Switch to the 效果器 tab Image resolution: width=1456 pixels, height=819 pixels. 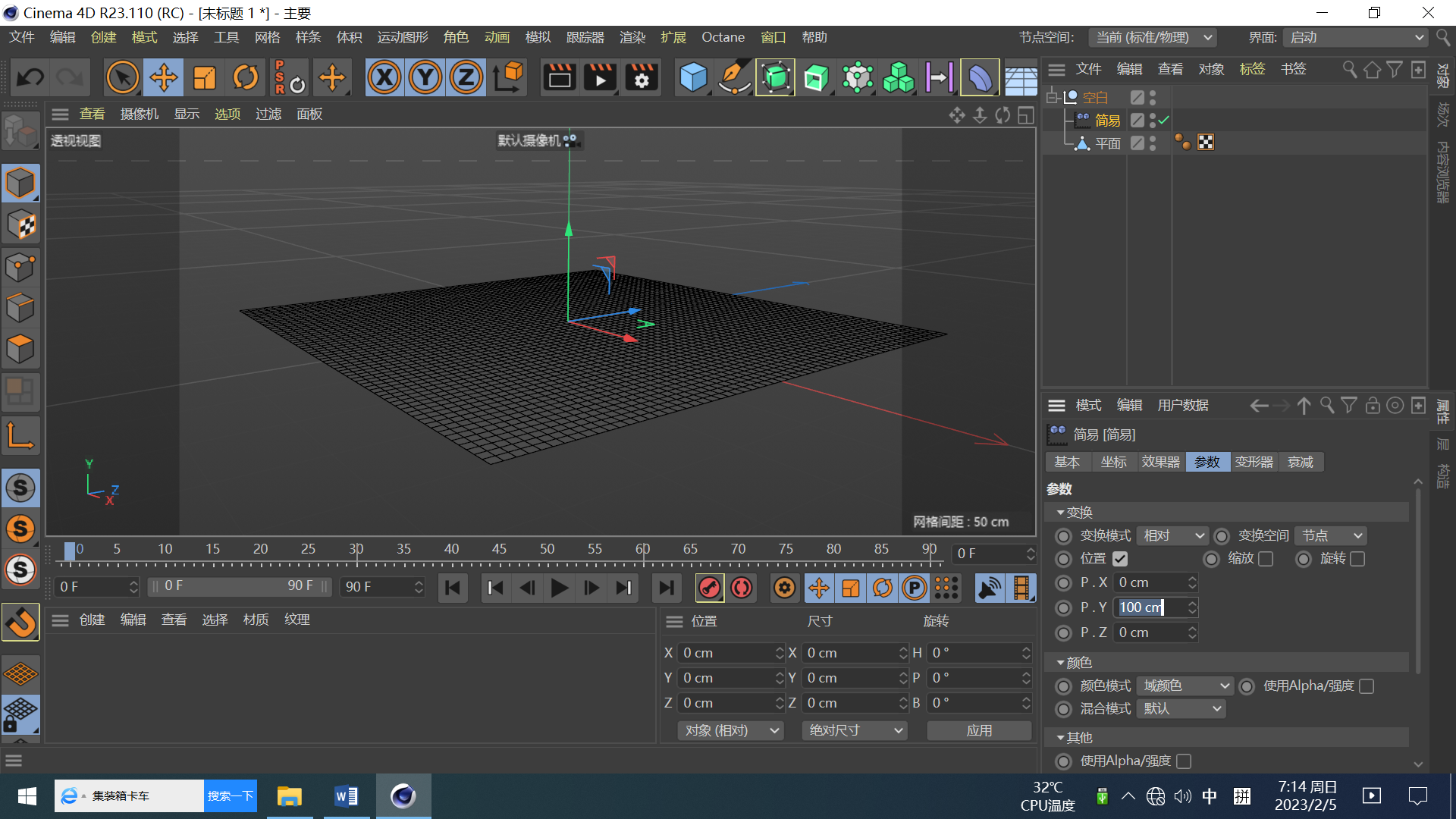1160,463
